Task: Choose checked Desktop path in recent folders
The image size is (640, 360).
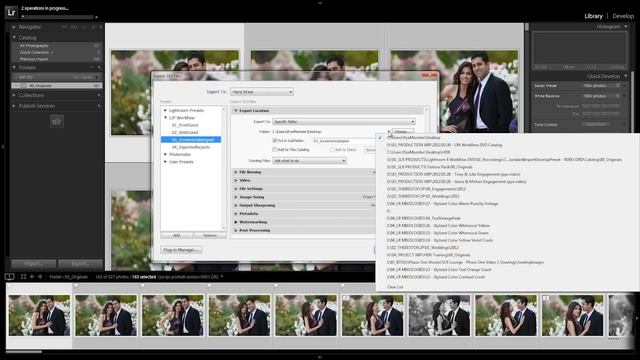Action: 413,138
